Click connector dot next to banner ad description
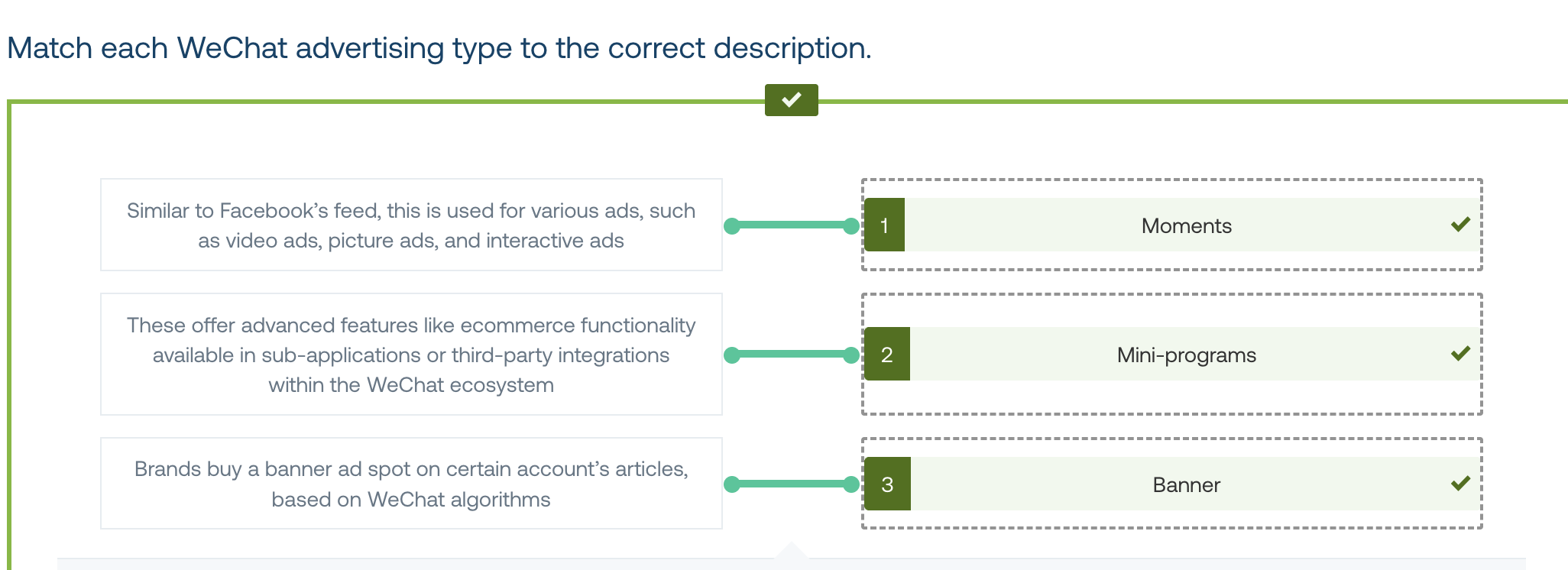The width and height of the screenshot is (1568, 570). click(x=732, y=484)
